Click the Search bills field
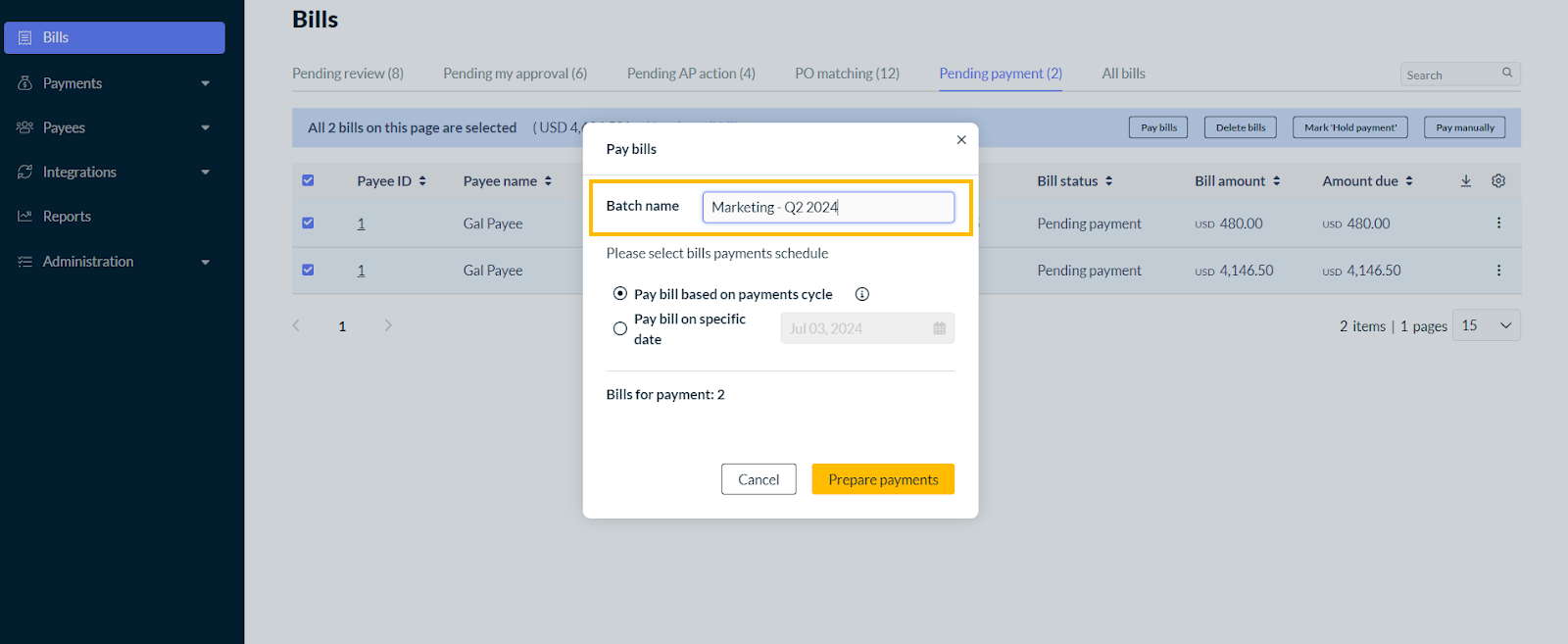The height and width of the screenshot is (644, 1568). [x=1460, y=74]
